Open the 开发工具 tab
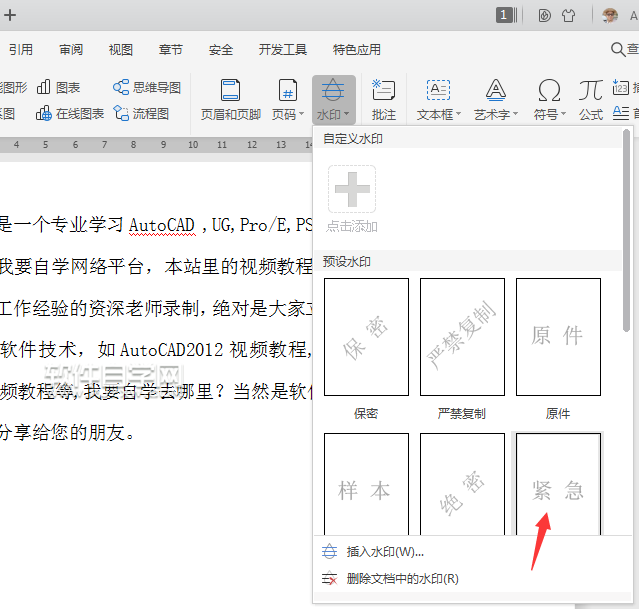The width and height of the screenshot is (639, 609). (282, 50)
